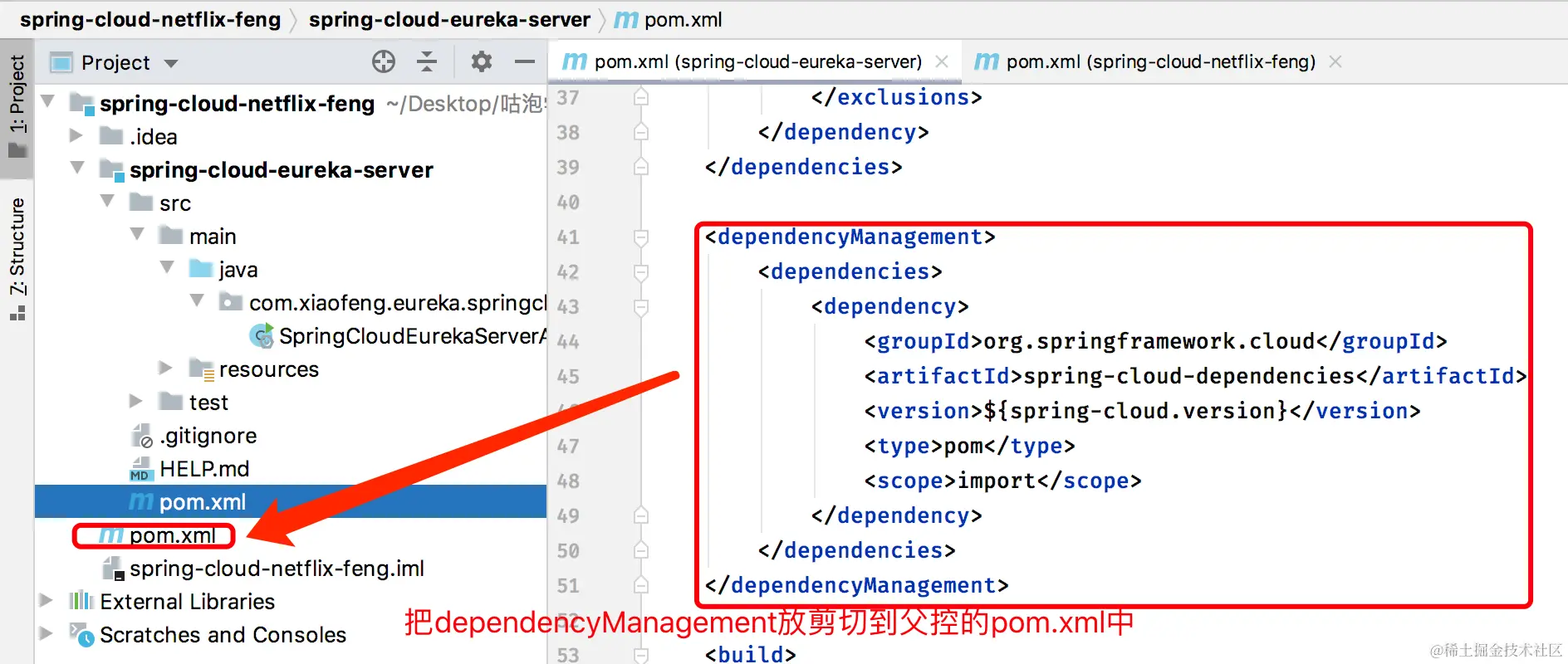Select External Libraries node

click(x=172, y=601)
